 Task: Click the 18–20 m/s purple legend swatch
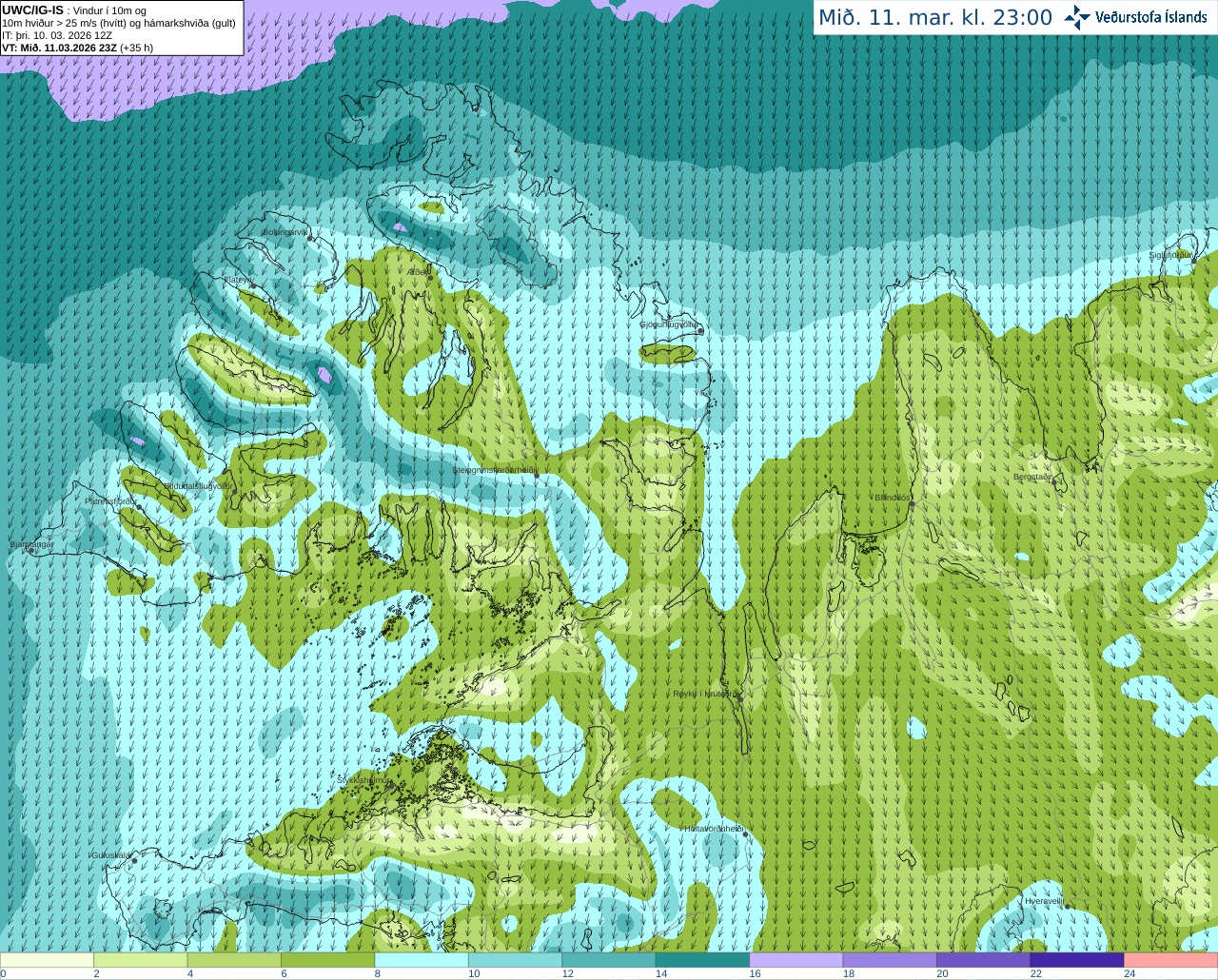[x=890, y=960]
